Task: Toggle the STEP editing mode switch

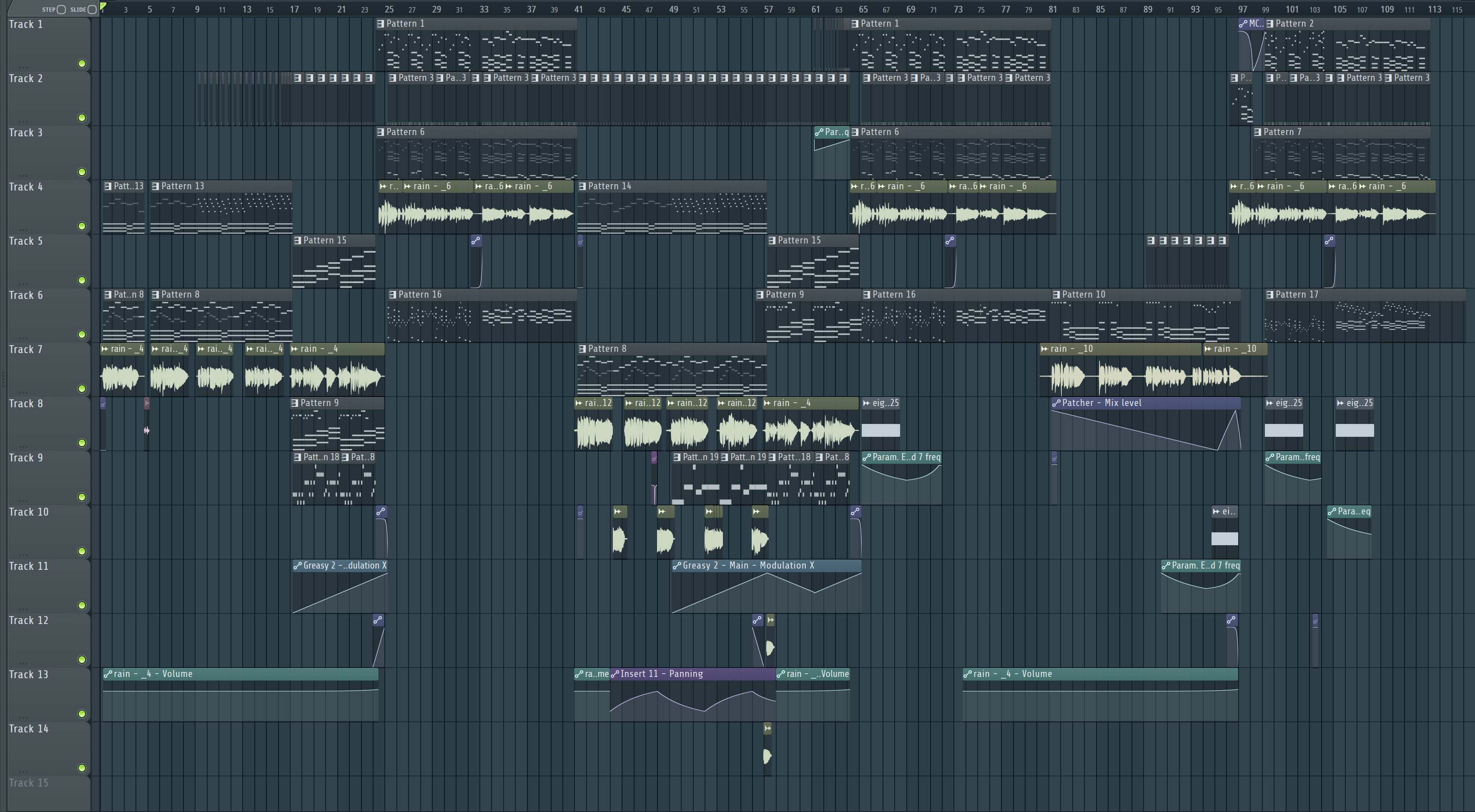Action: [61, 9]
